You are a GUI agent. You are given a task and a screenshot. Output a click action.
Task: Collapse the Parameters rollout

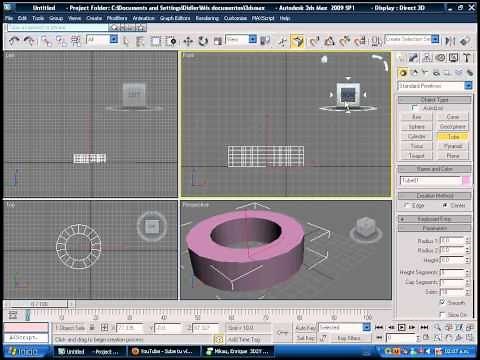click(x=435, y=228)
